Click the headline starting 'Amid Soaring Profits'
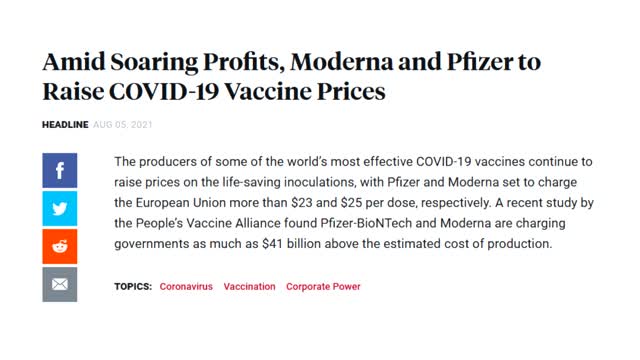Image resolution: width=640 pixels, height=360 pixels. pyautogui.click(x=291, y=76)
